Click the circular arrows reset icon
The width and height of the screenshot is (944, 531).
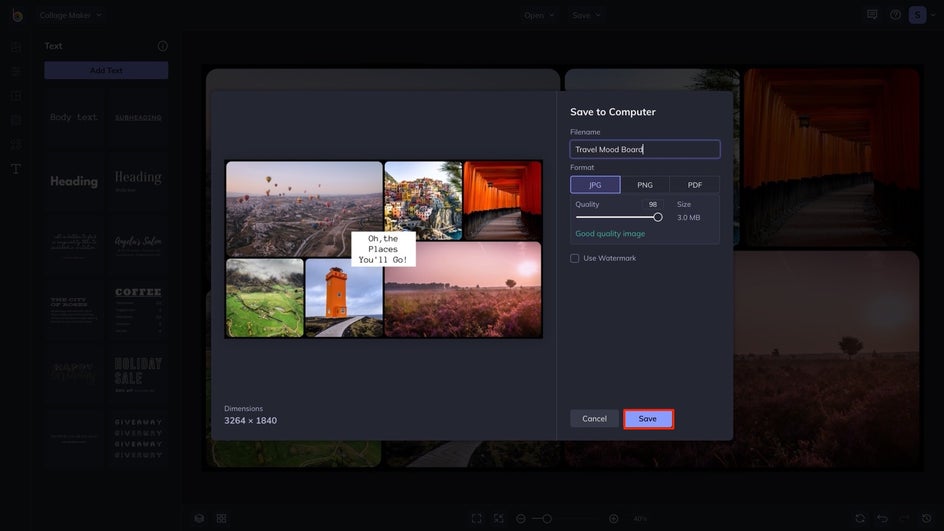click(x=860, y=518)
